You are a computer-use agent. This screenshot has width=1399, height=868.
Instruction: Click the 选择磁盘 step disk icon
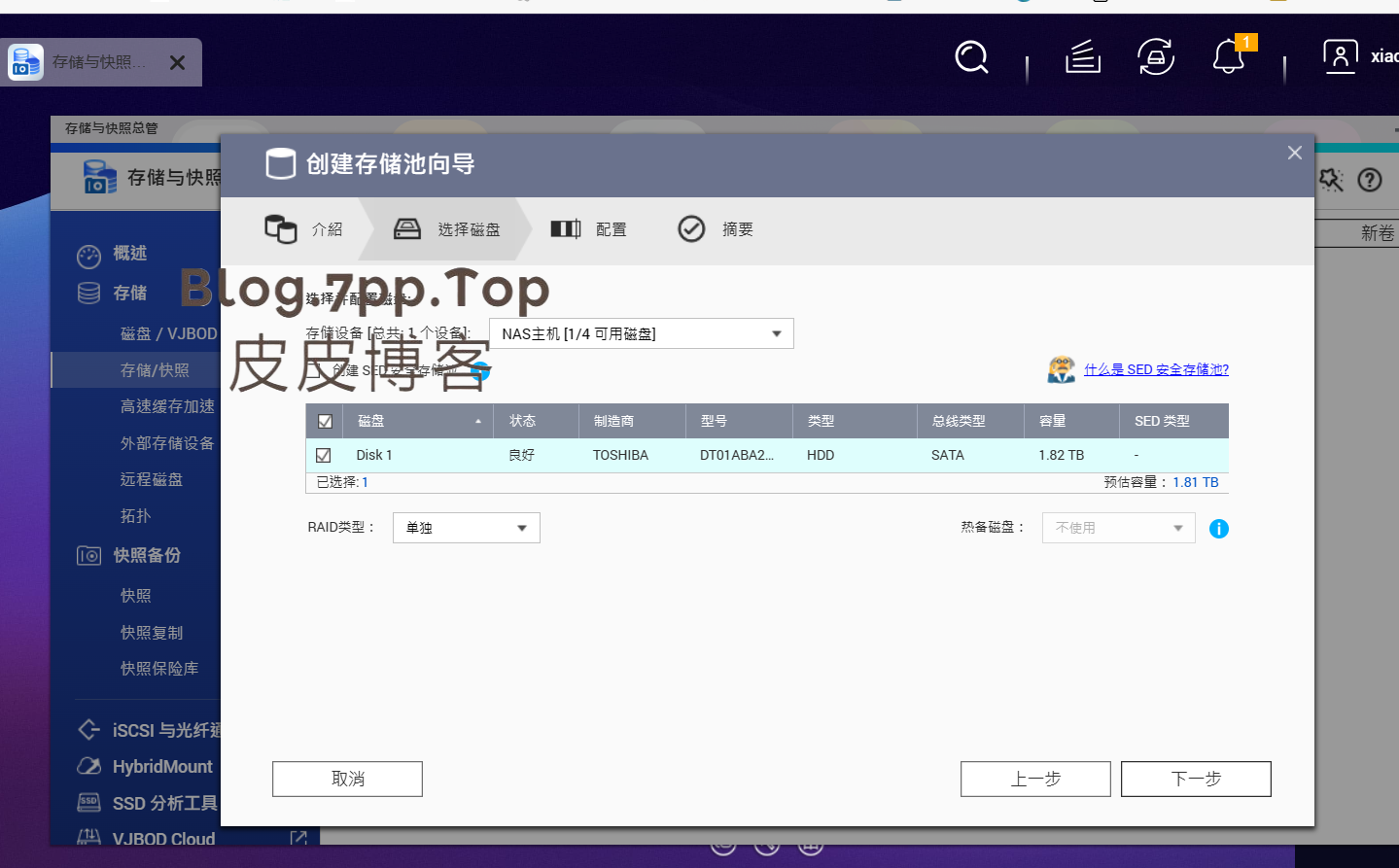[x=407, y=229]
